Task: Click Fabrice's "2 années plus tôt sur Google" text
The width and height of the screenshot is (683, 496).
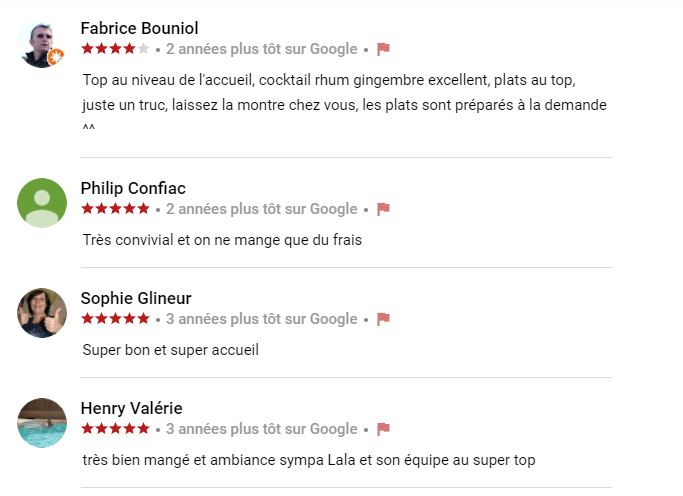Action: (261, 48)
